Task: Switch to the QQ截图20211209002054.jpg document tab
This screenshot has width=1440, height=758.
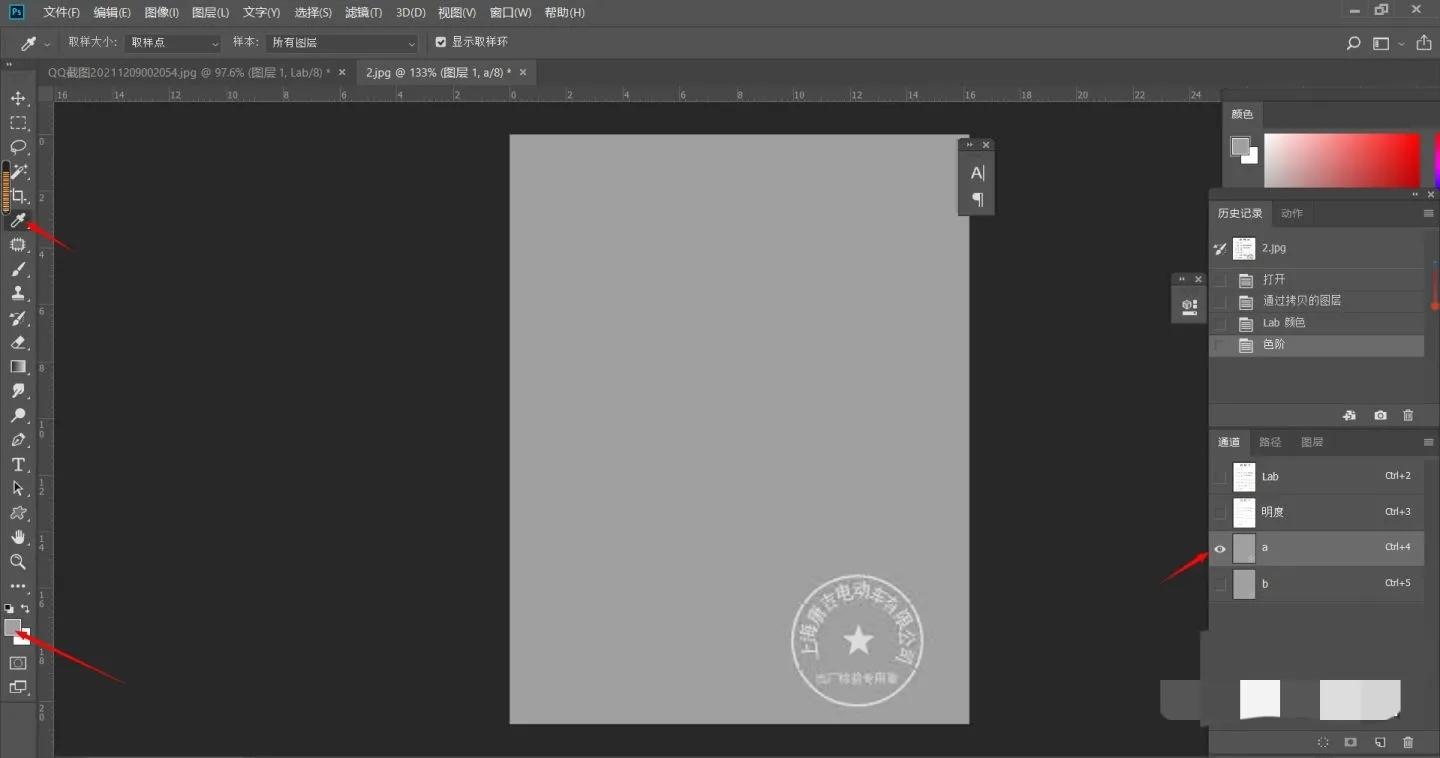Action: coord(189,73)
